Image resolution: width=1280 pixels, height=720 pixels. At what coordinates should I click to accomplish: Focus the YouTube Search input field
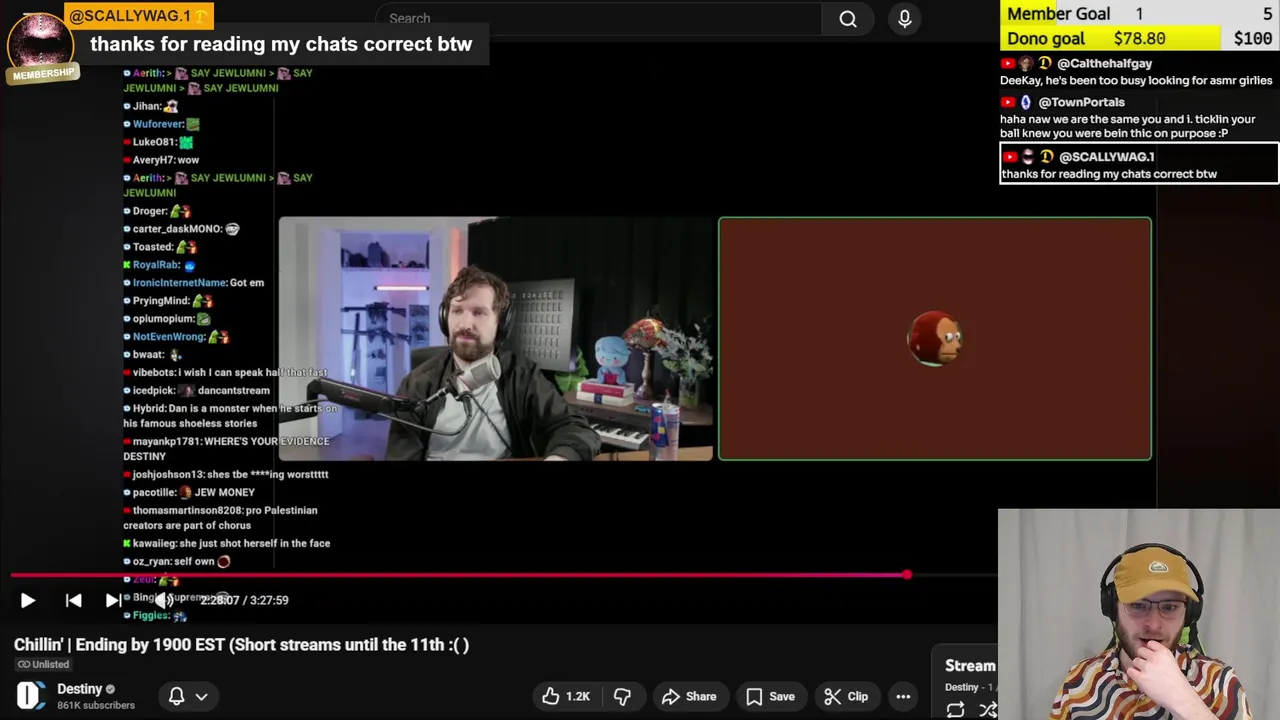(x=598, y=18)
